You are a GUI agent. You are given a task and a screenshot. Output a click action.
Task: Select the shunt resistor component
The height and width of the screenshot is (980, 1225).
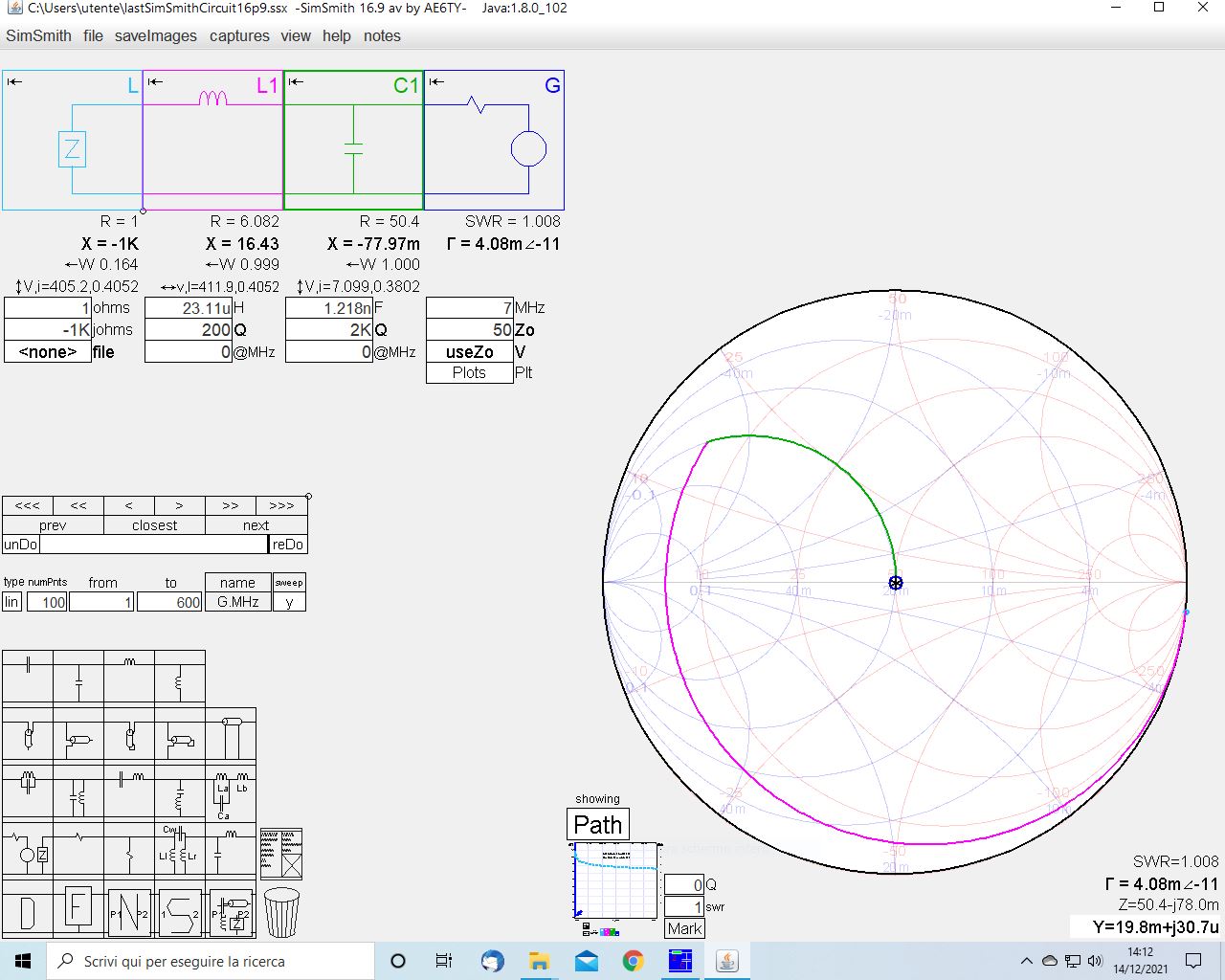coord(129,849)
